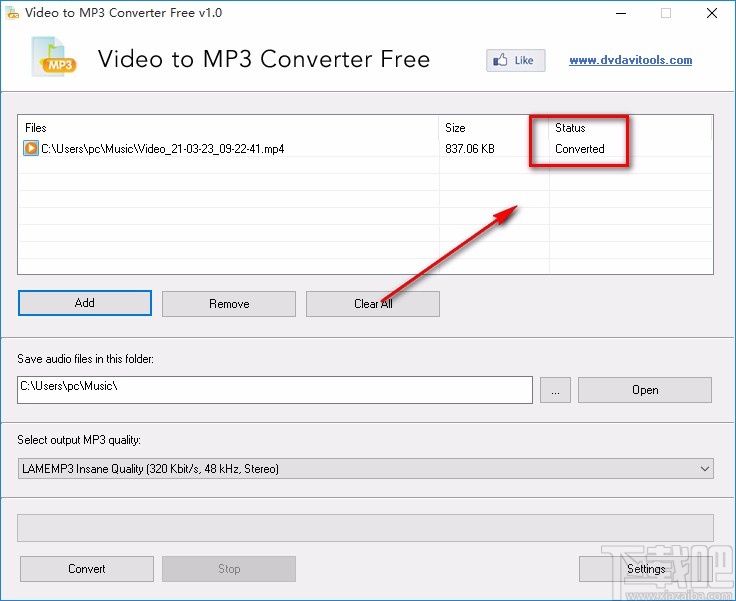Select the Video_21-03-23_09-22-41.mp4 file row
The height and width of the screenshot is (601, 736).
pyautogui.click(x=365, y=149)
